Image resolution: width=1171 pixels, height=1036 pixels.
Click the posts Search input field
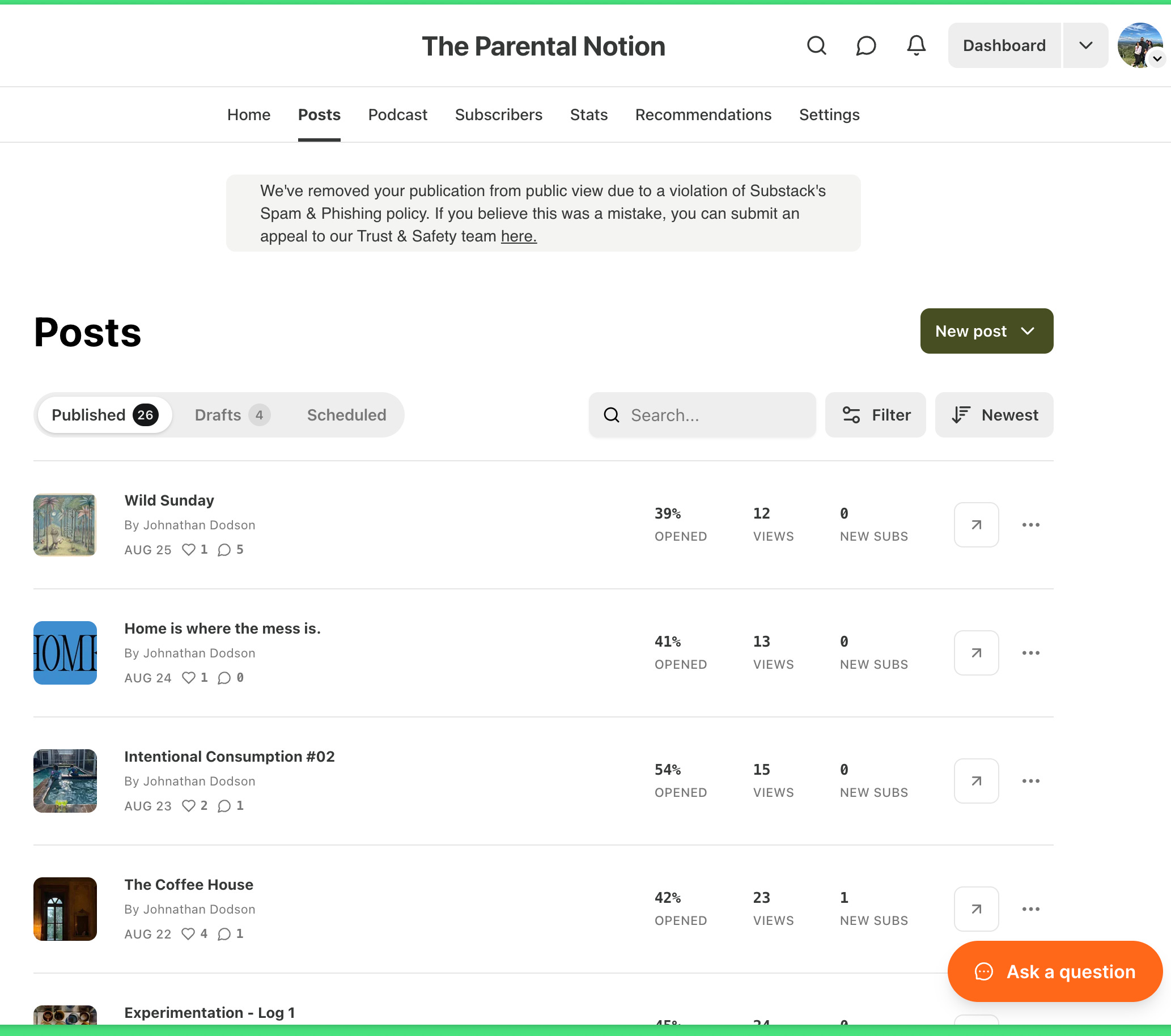click(710, 415)
